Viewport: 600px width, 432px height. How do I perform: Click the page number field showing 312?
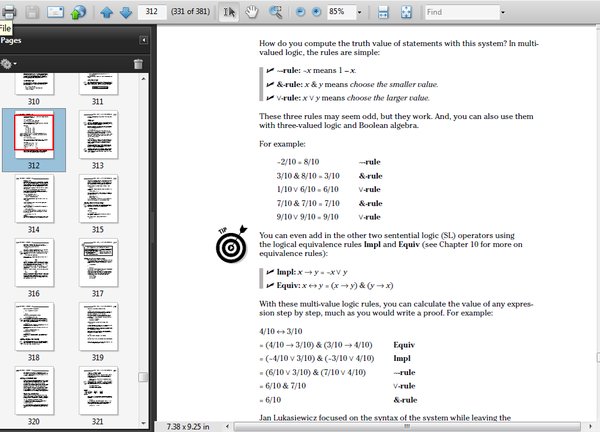(152, 12)
